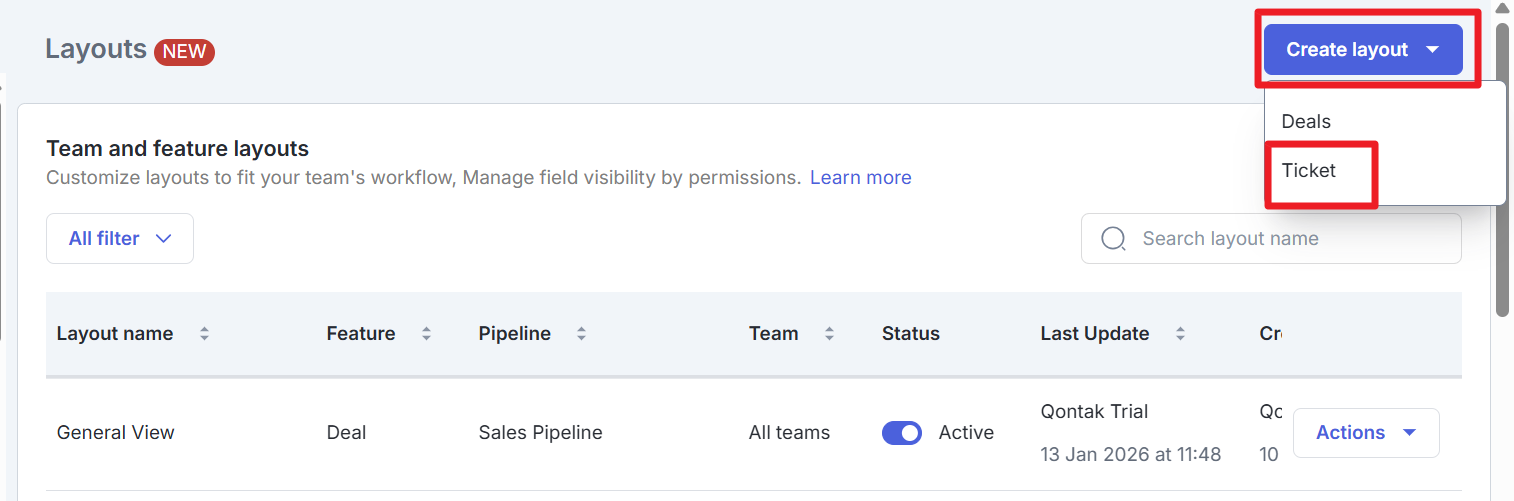This screenshot has width=1514, height=501.
Task: Collapse the Create layout dropdown
Action: [1362, 50]
